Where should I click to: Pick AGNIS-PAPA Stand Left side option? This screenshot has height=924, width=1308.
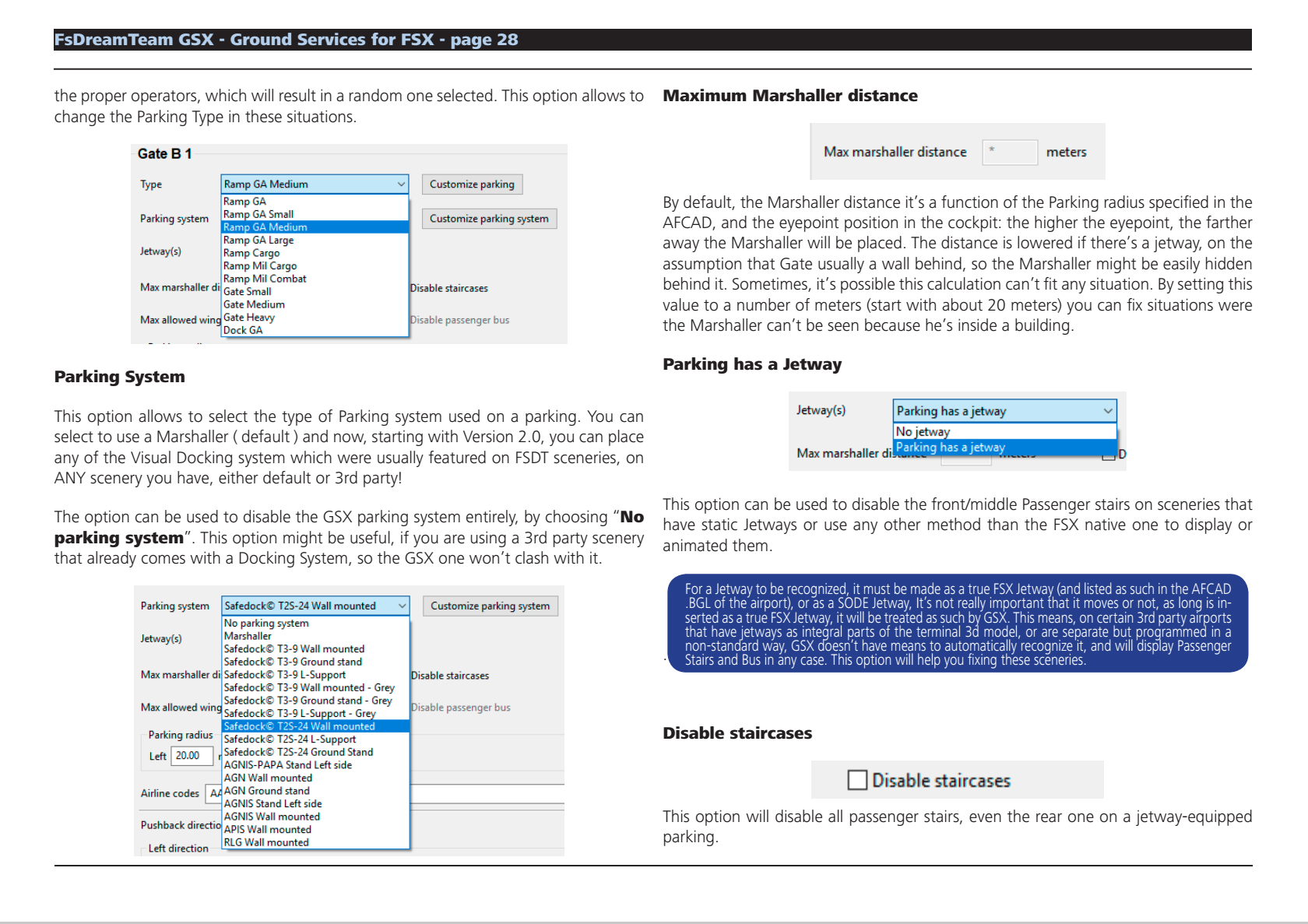pos(288,765)
